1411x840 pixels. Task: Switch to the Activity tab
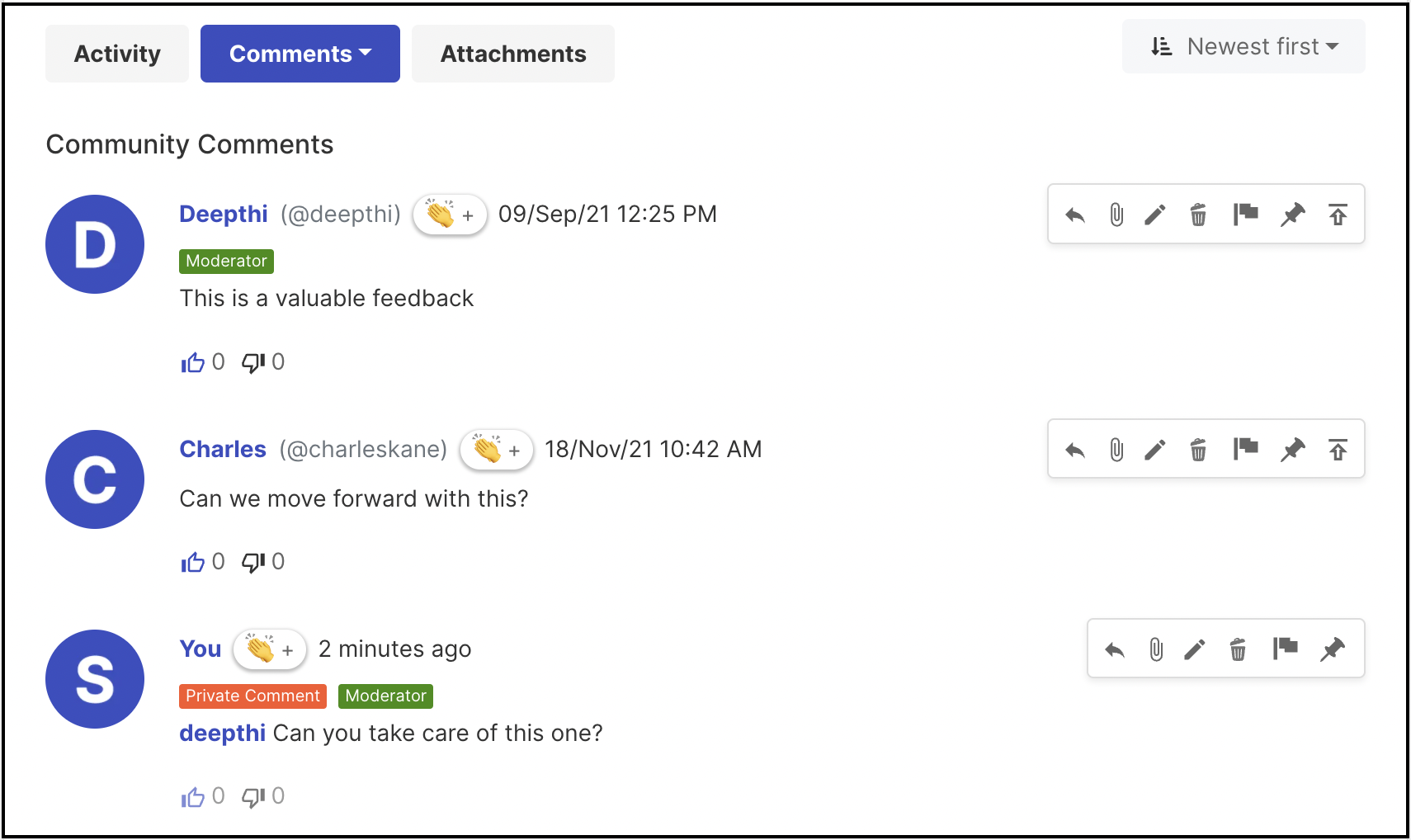[117, 54]
